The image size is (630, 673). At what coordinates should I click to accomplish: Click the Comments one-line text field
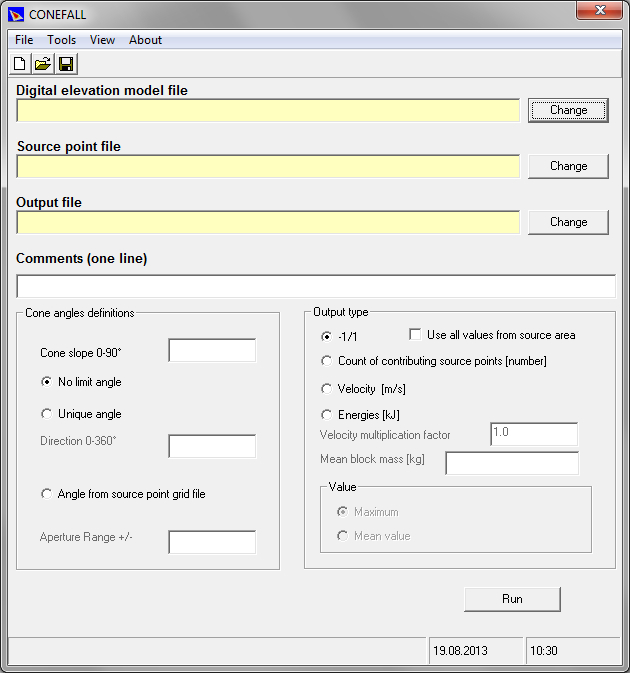315,287
